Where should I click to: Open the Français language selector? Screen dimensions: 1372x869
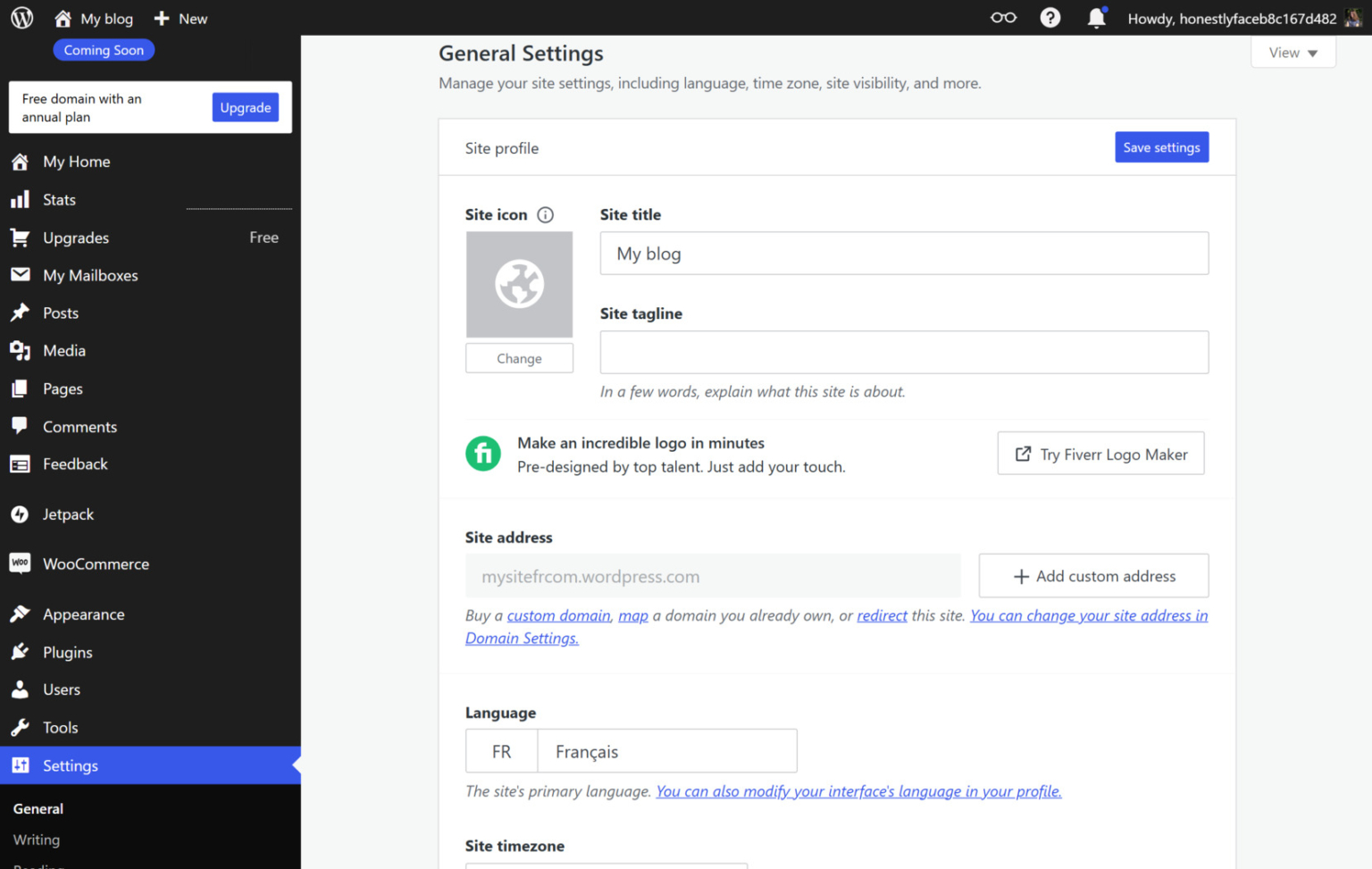[666, 750]
